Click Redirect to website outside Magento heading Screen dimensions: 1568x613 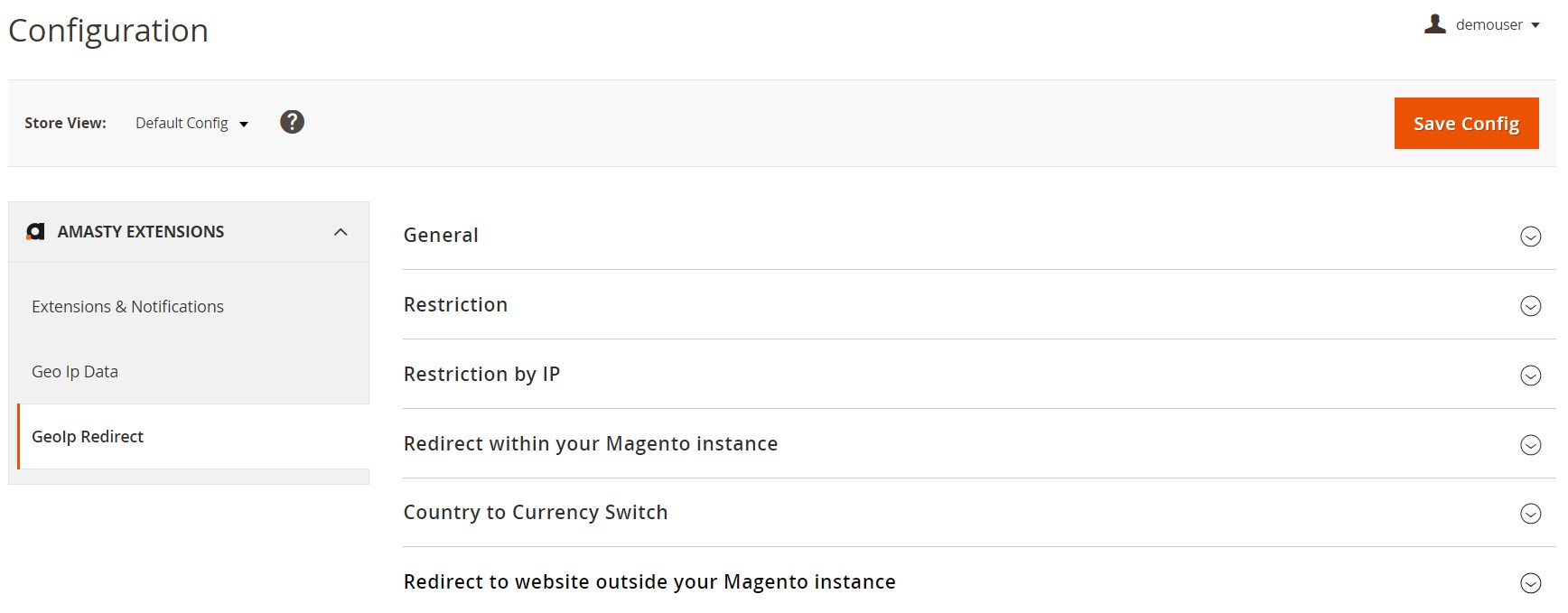[649, 581]
